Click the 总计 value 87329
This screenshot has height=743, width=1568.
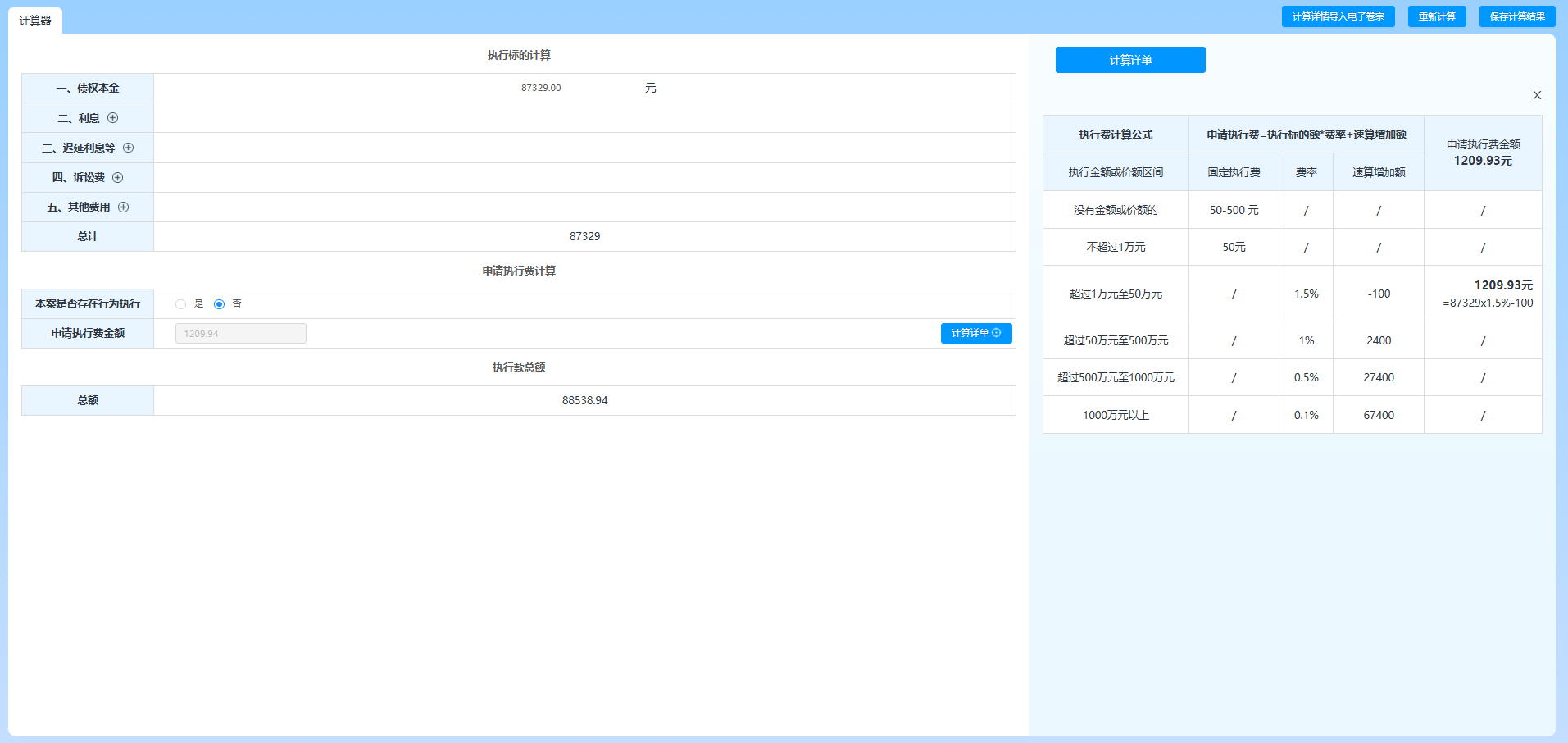click(x=584, y=236)
